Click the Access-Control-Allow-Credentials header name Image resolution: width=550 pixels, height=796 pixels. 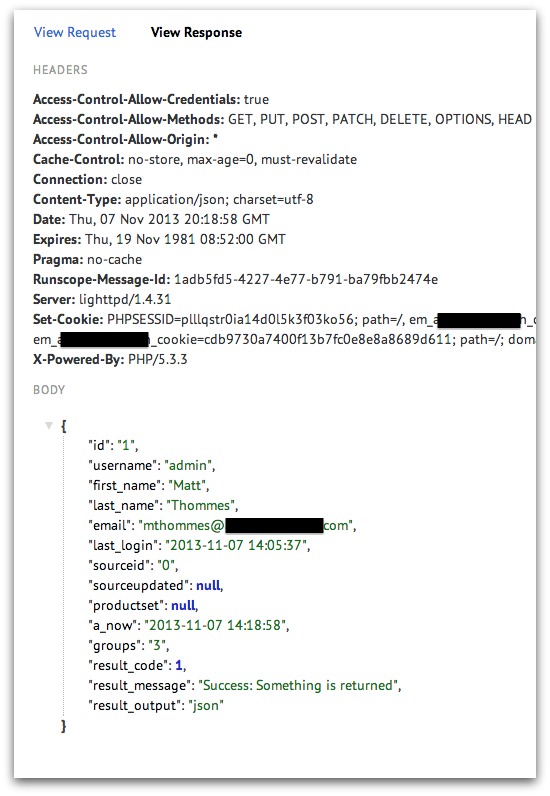137,100
